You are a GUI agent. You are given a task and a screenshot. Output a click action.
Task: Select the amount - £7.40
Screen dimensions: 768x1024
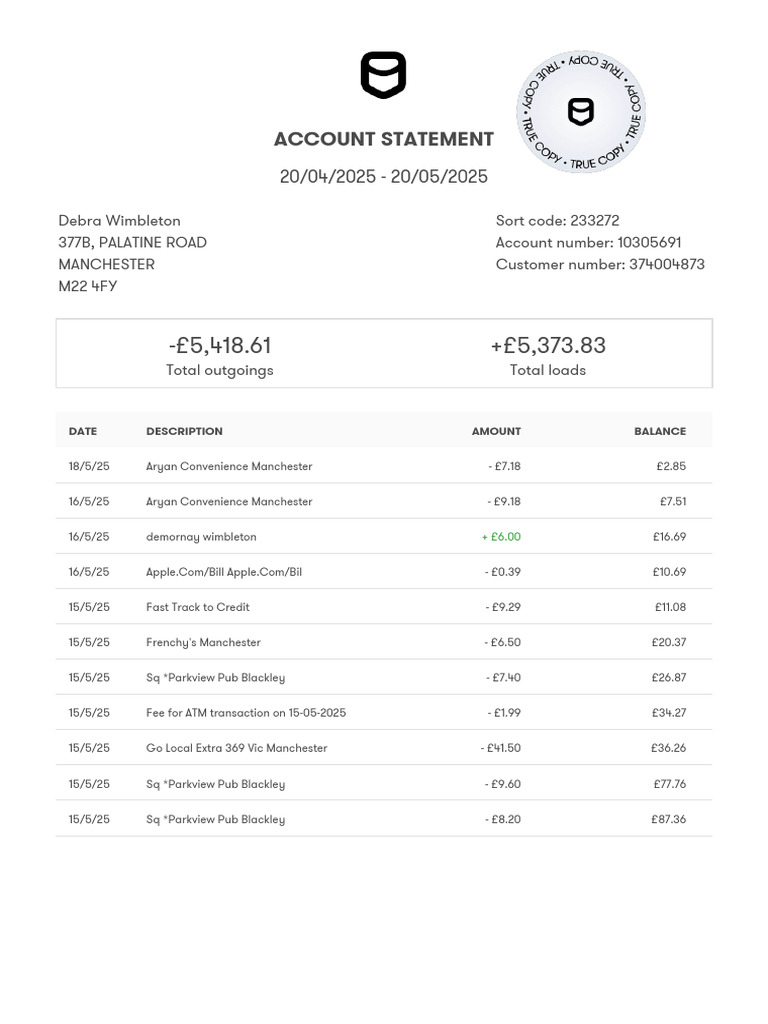click(503, 678)
